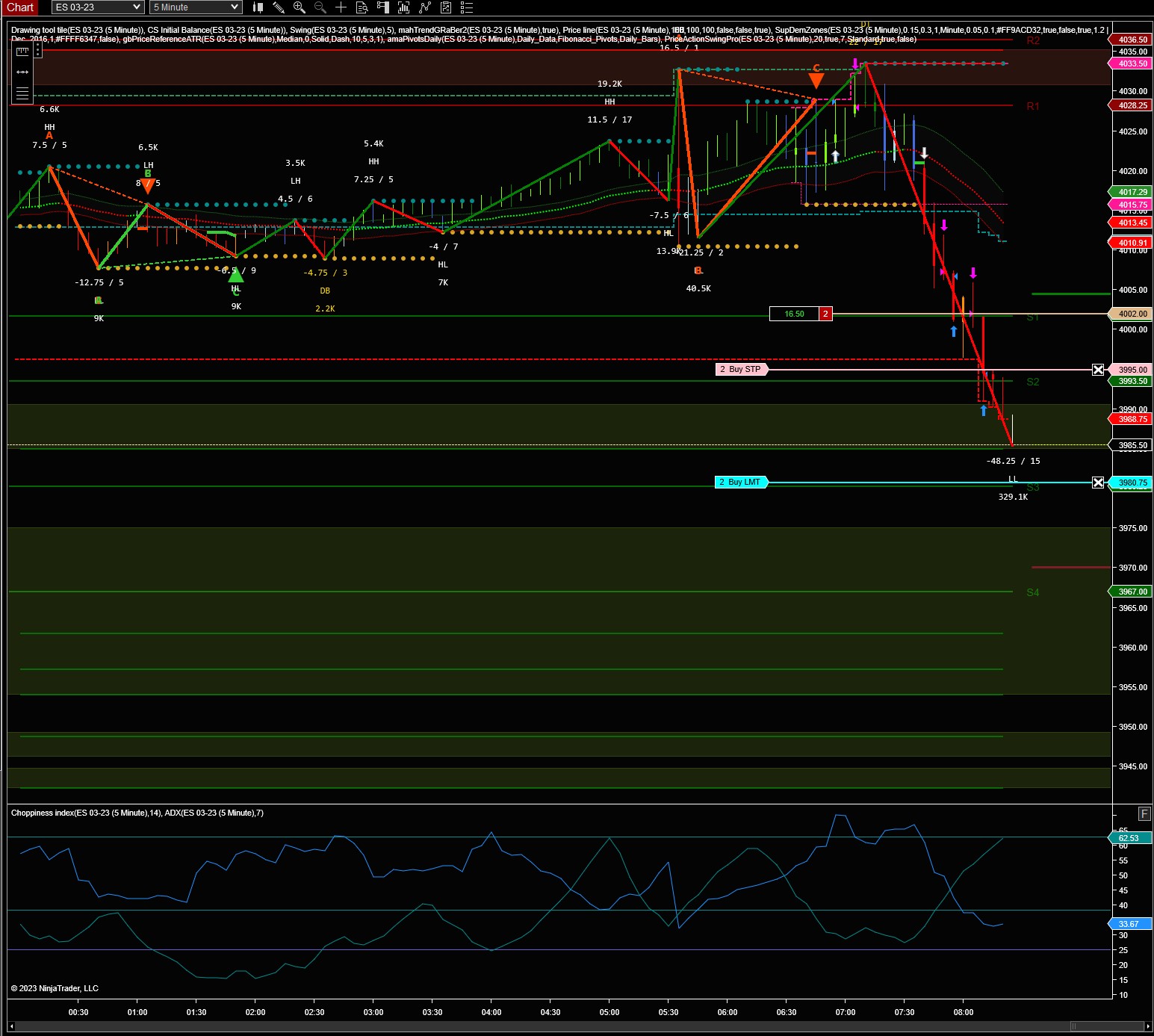This screenshot has width=1154, height=1036.
Task: Click the Buy STP order label
Action: click(742, 370)
